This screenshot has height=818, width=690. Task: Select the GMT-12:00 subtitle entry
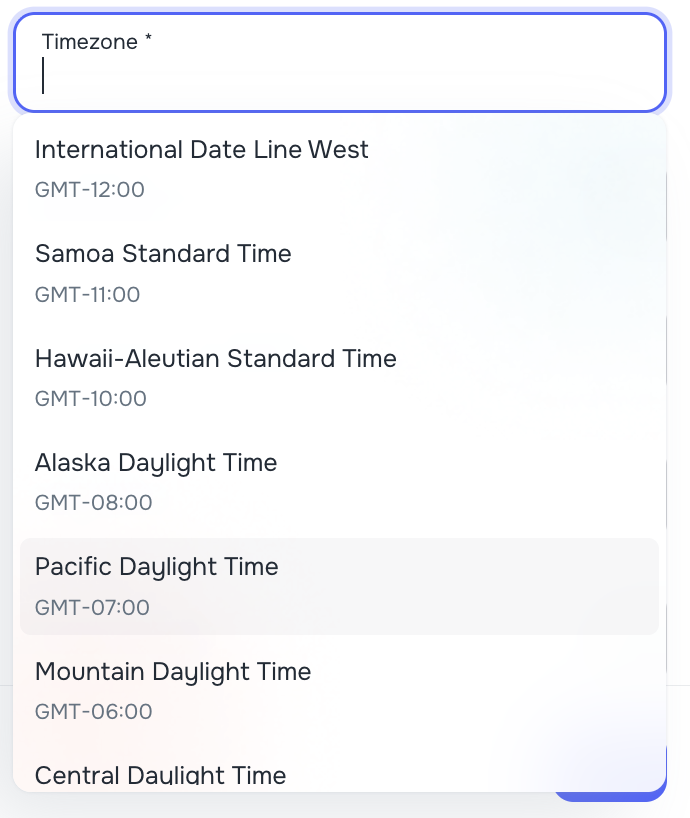90,189
